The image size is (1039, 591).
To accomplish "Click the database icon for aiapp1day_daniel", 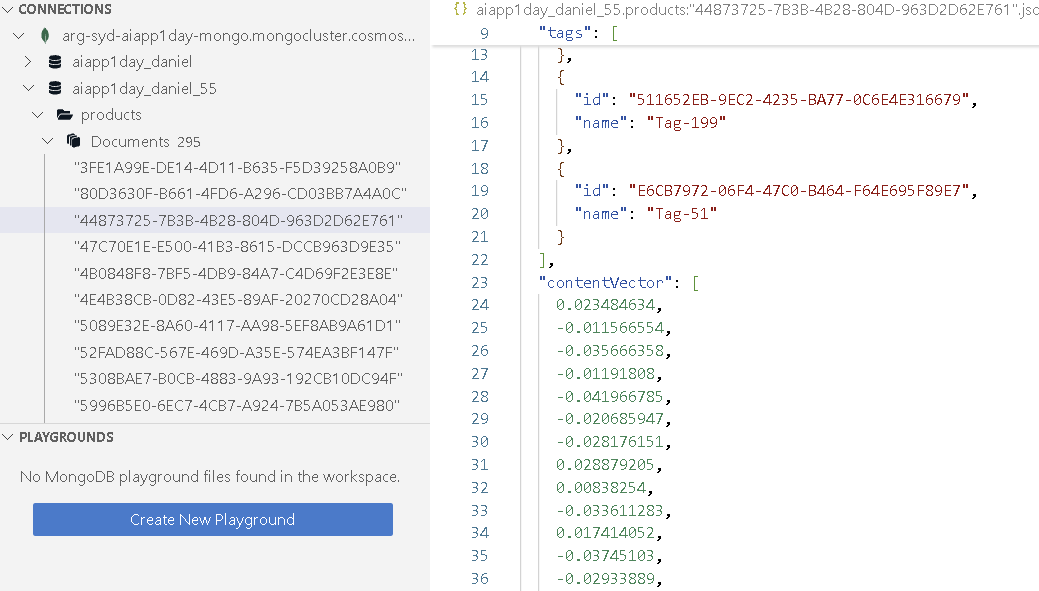I will click(x=55, y=62).
